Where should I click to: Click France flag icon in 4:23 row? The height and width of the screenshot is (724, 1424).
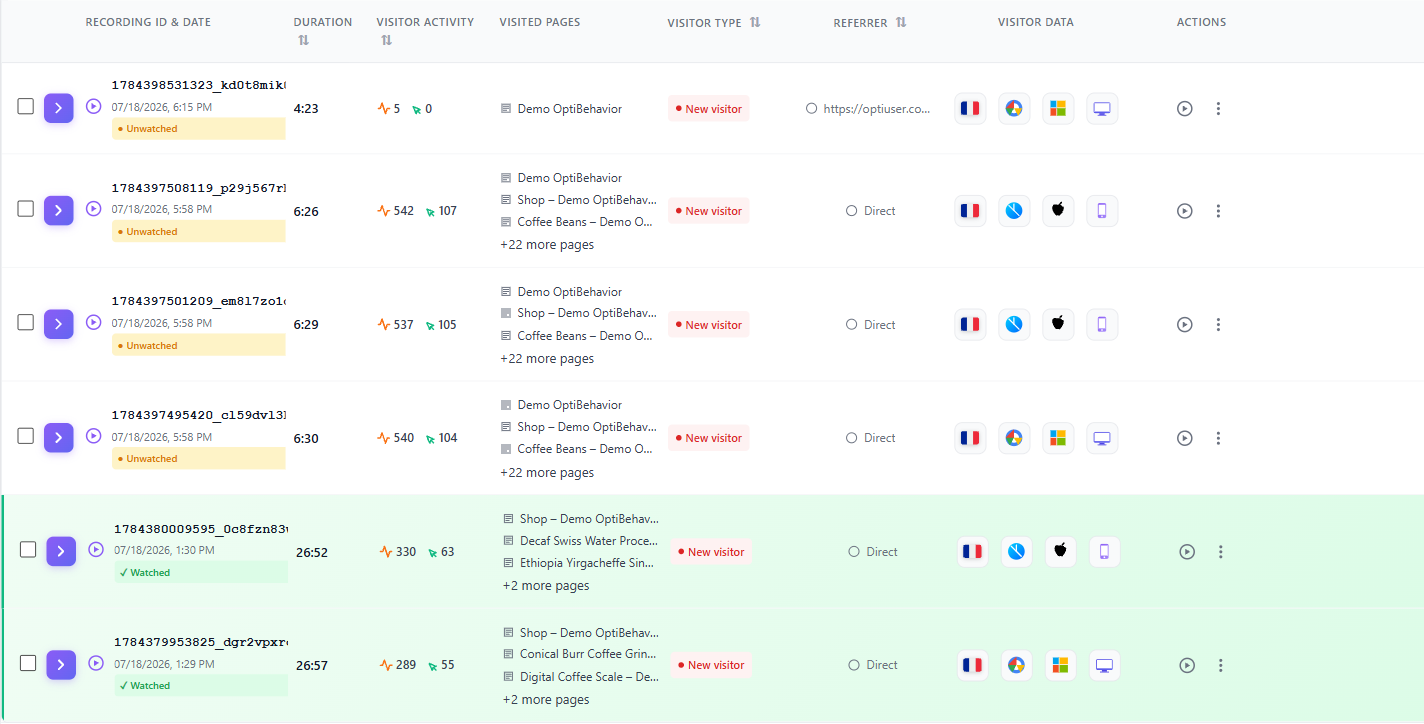click(x=970, y=109)
